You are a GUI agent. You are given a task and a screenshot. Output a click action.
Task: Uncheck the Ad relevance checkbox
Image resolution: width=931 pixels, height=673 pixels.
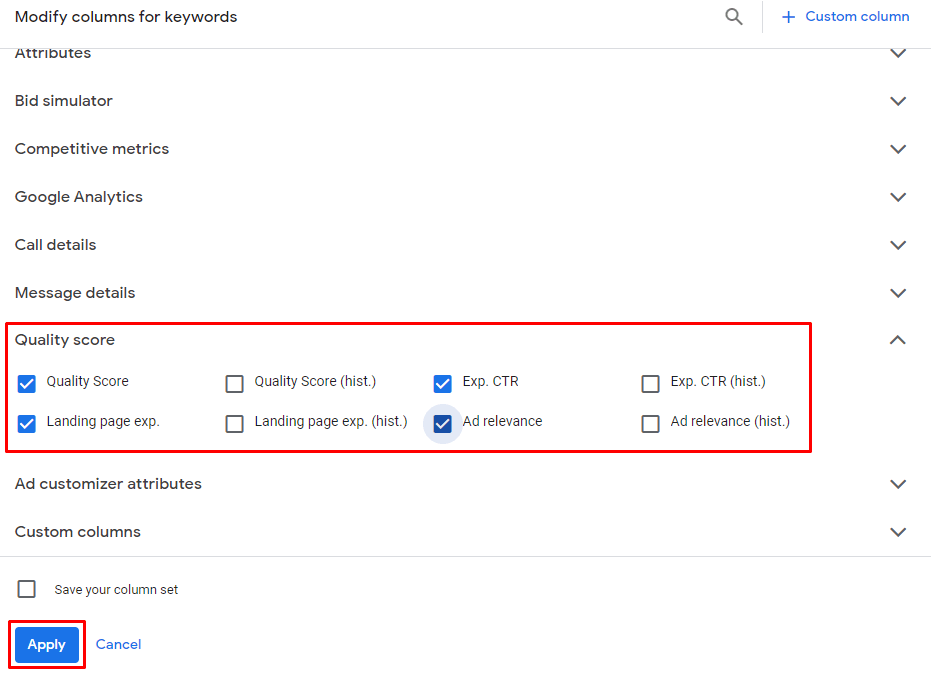[x=442, y=424]
